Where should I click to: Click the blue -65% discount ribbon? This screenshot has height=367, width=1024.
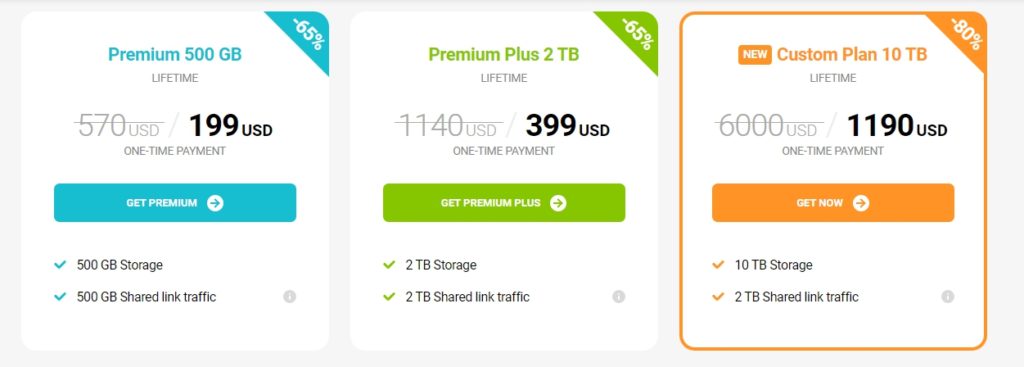click(x=307, y=34)
